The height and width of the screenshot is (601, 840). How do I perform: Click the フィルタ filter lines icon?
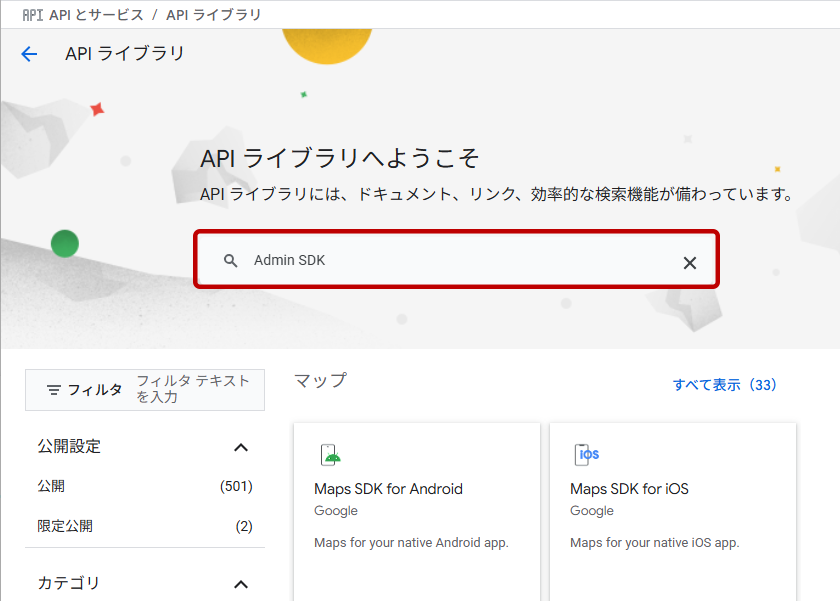pyautogui.click(x=54, y=390)
